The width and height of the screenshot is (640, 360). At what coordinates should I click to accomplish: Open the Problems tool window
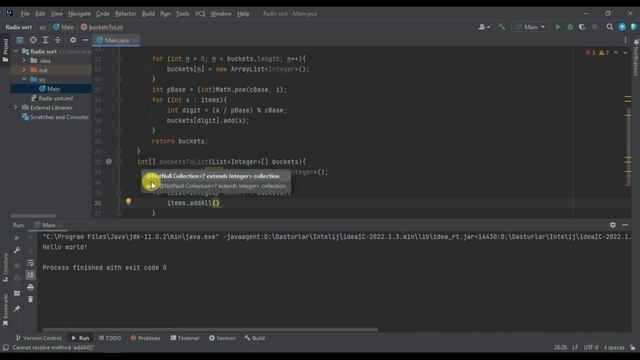[145, 338]
